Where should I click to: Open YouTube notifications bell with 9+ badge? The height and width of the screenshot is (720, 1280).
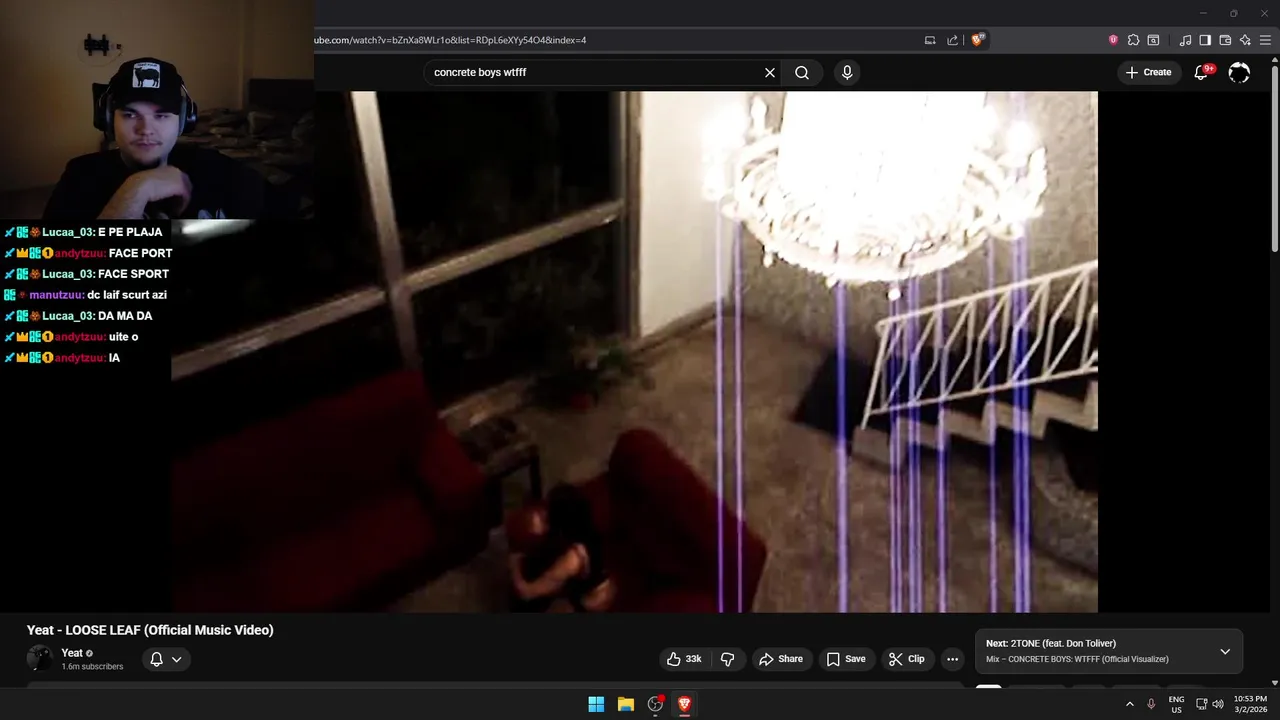click(x=1203, y=72)
